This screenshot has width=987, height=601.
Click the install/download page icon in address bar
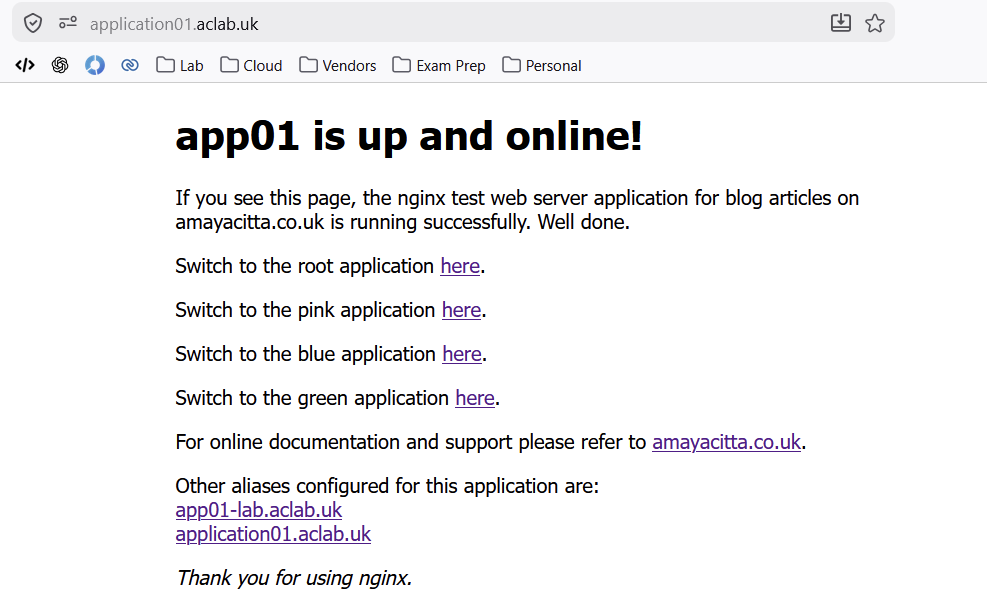841,23
